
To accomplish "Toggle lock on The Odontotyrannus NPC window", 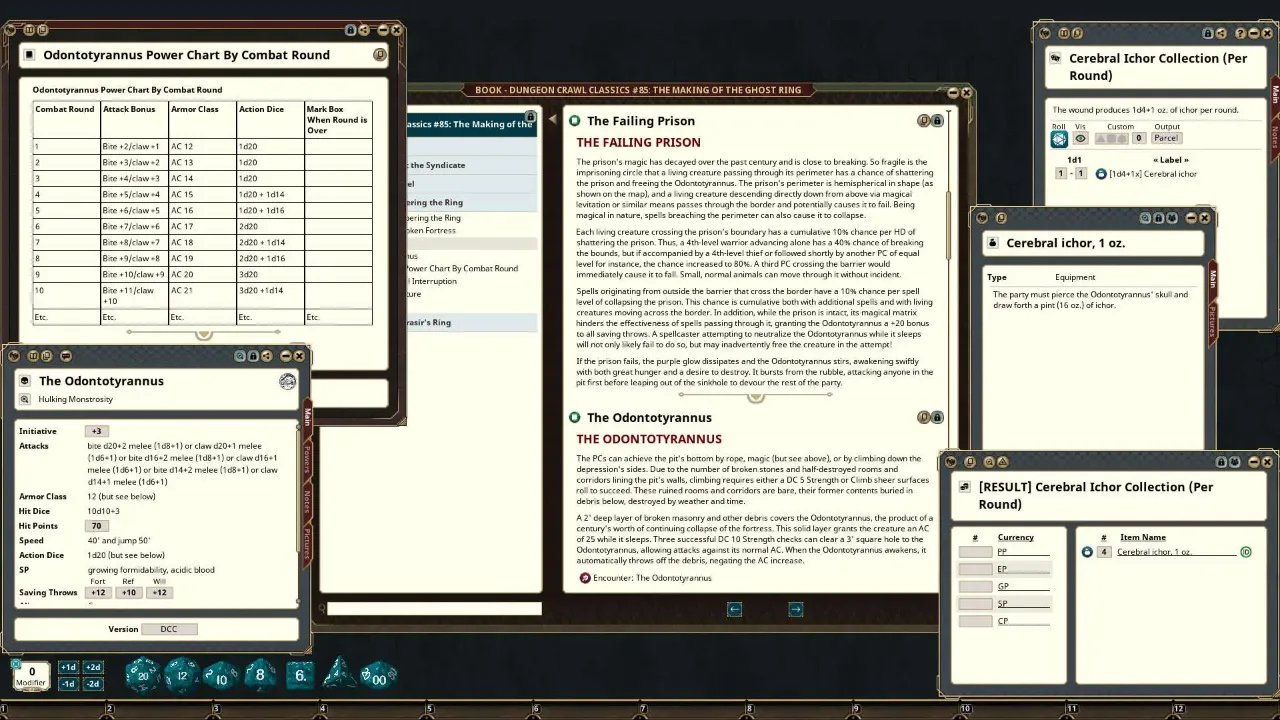I will [254, 356].
